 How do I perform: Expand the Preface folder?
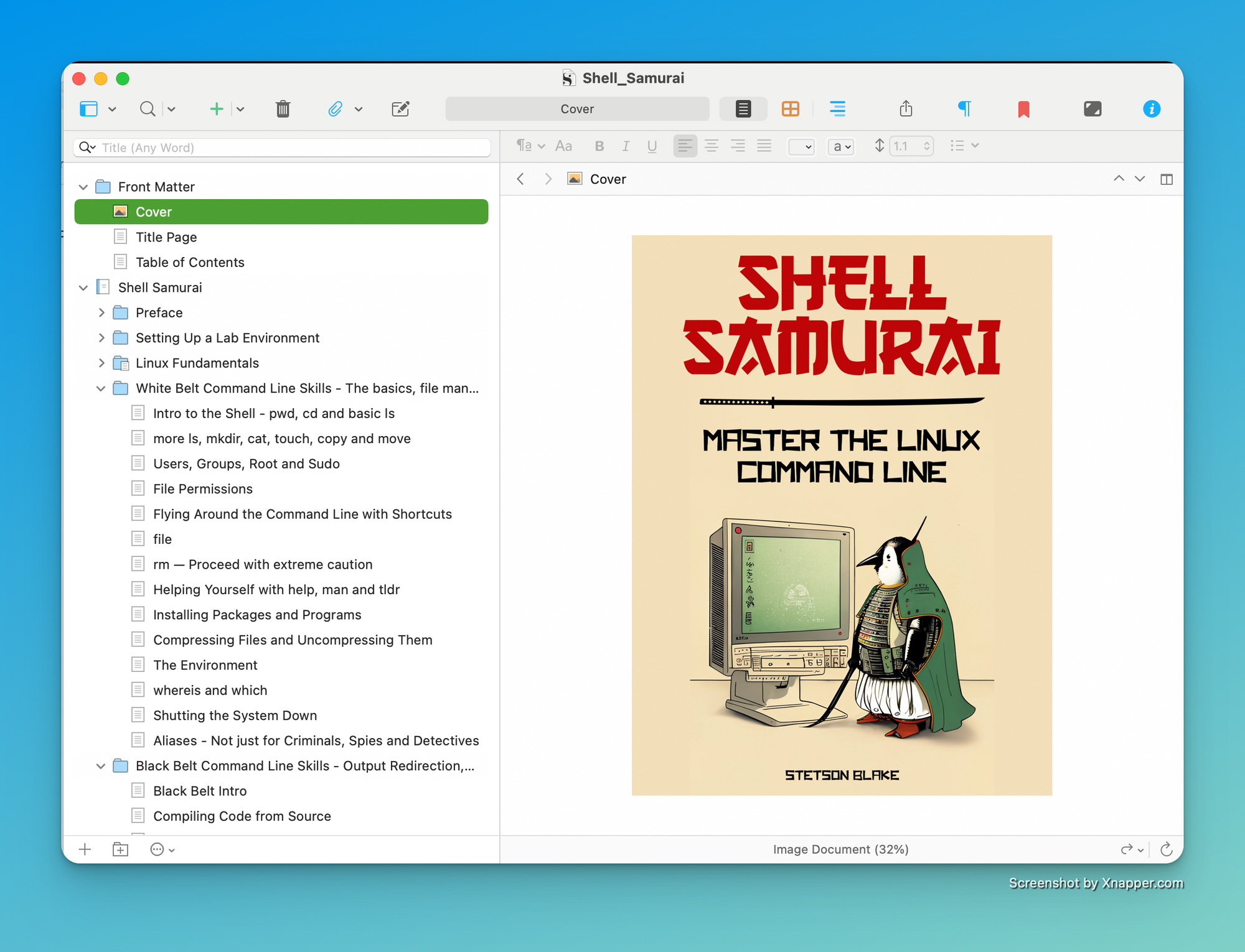[101, 312]
